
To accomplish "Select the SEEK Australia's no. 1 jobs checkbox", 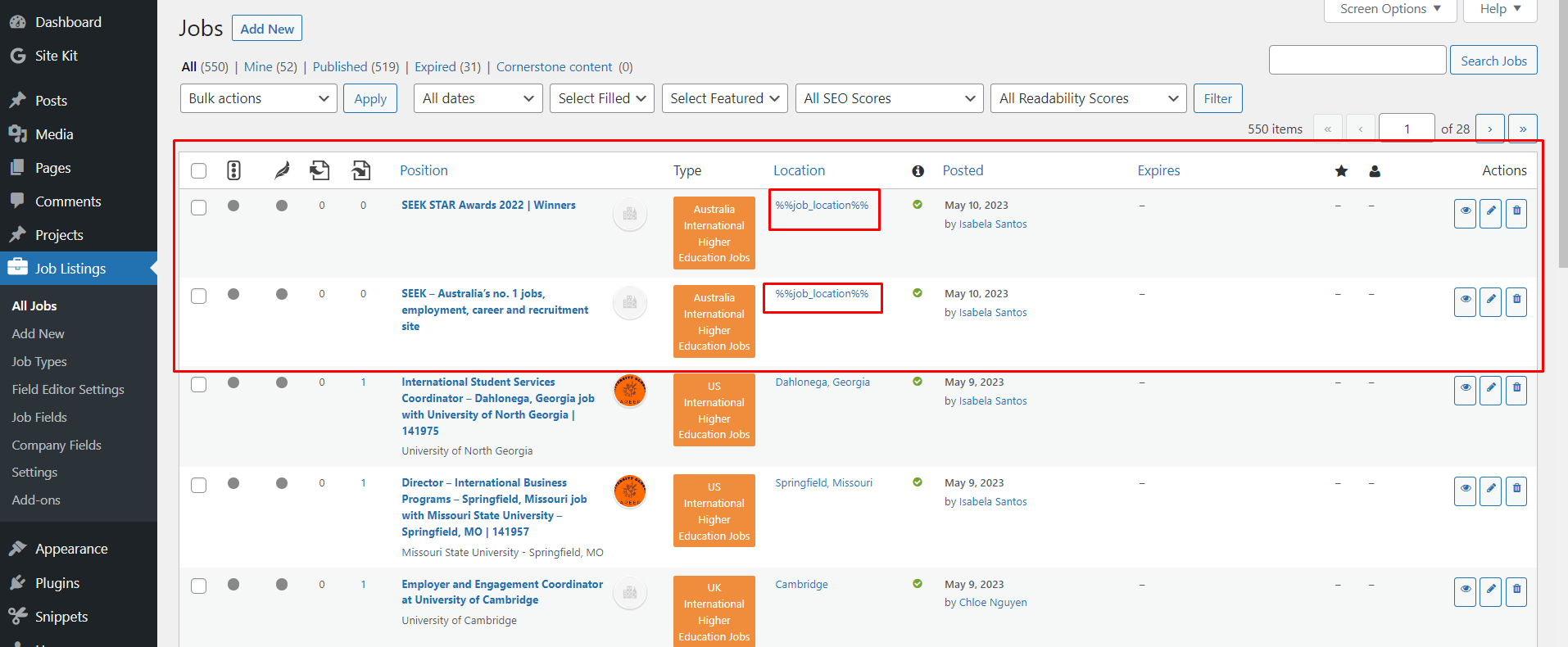I will click(198, 296).
